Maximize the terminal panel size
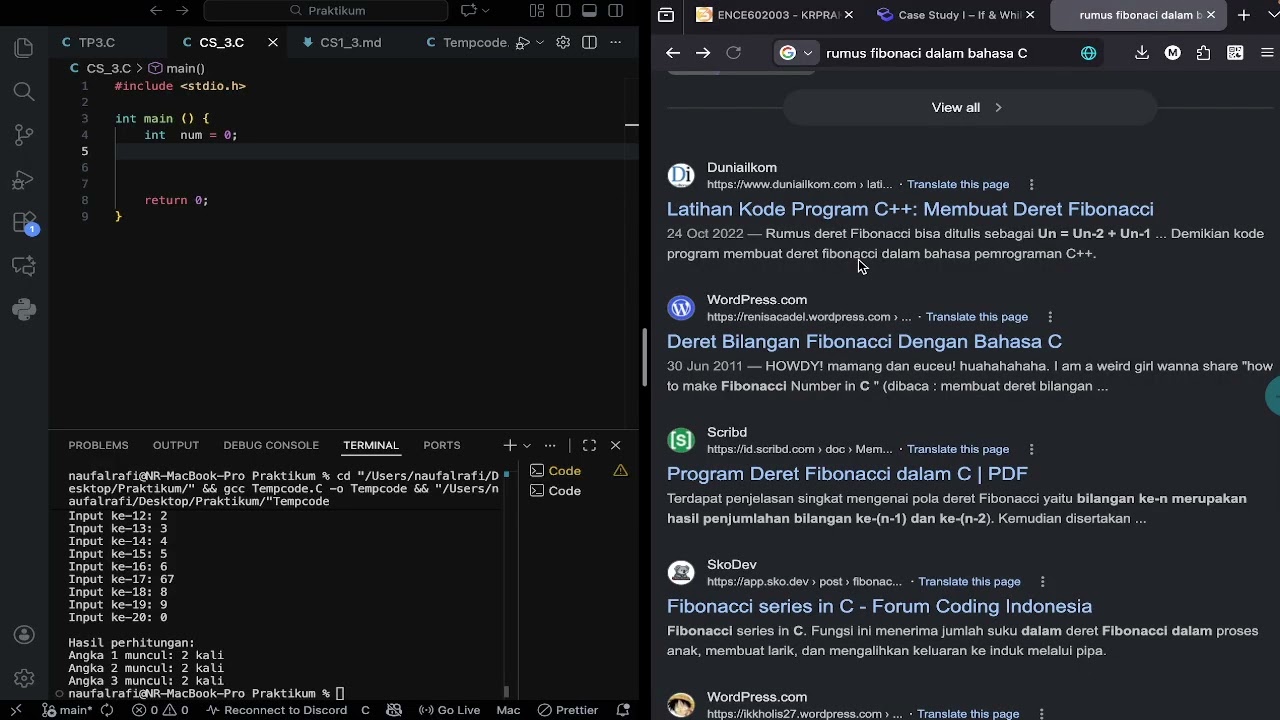1280x720 pixels. point(589,445)
